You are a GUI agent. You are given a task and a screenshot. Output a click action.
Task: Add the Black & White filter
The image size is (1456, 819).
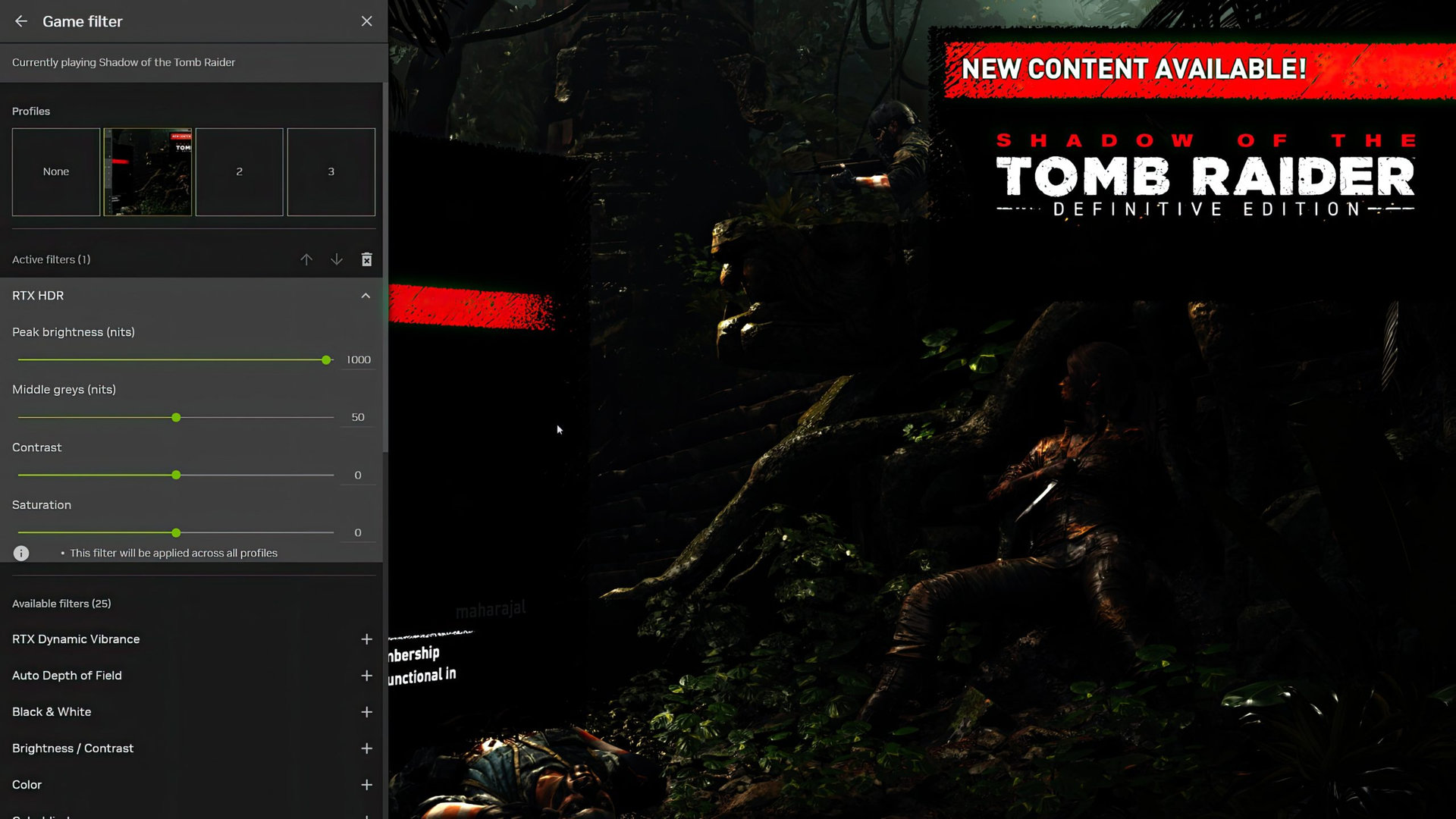tap(366, 712)
